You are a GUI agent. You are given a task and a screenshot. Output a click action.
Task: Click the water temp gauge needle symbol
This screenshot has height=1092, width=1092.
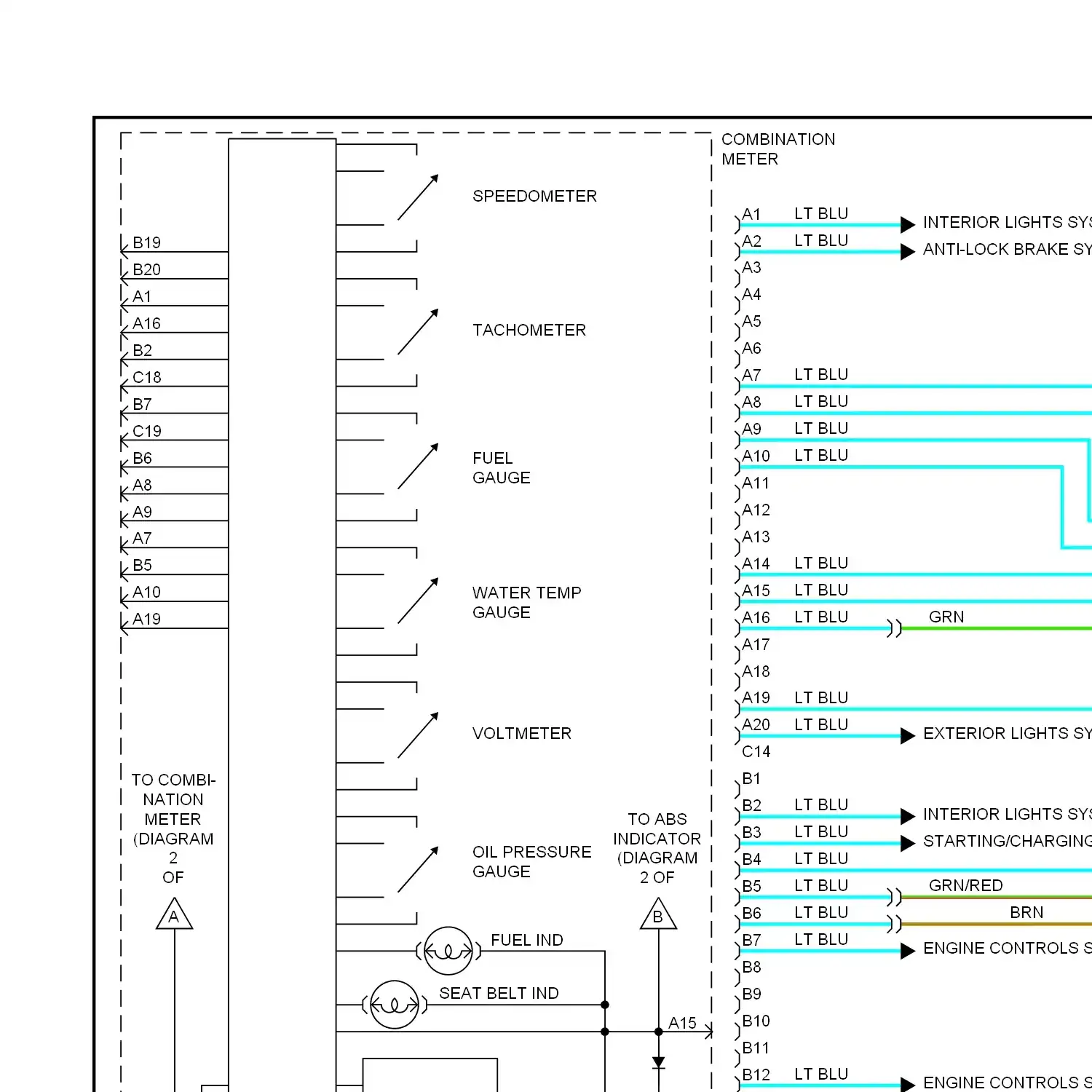point(418,601)
